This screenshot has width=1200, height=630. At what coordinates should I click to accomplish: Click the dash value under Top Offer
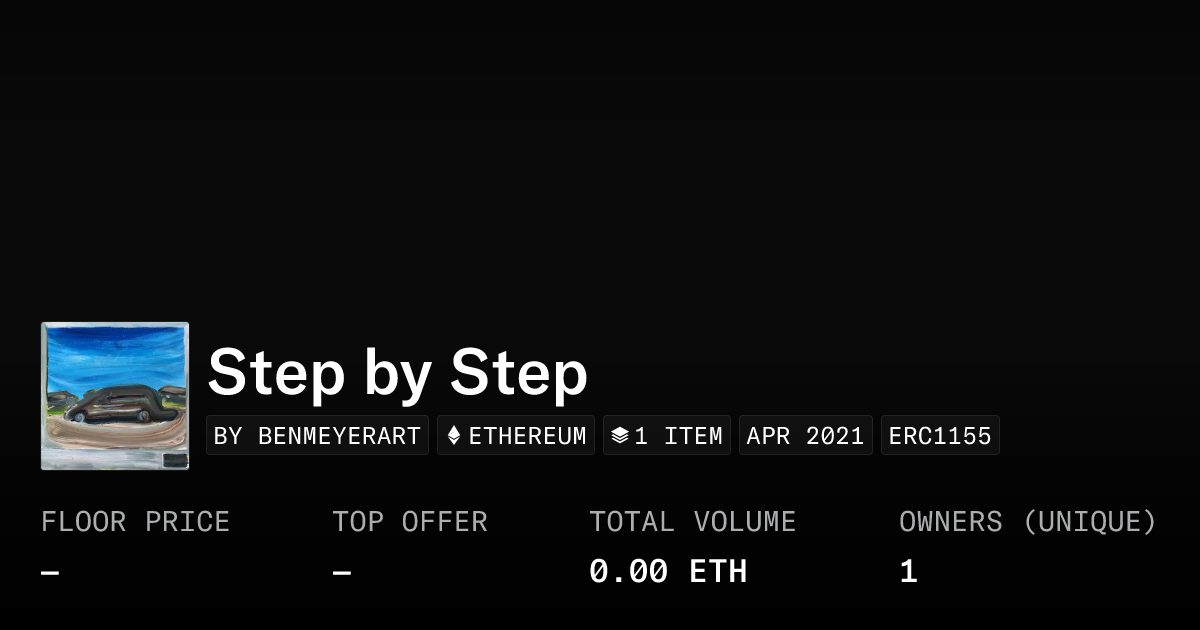pyautogui.click(x=342, y=572)
